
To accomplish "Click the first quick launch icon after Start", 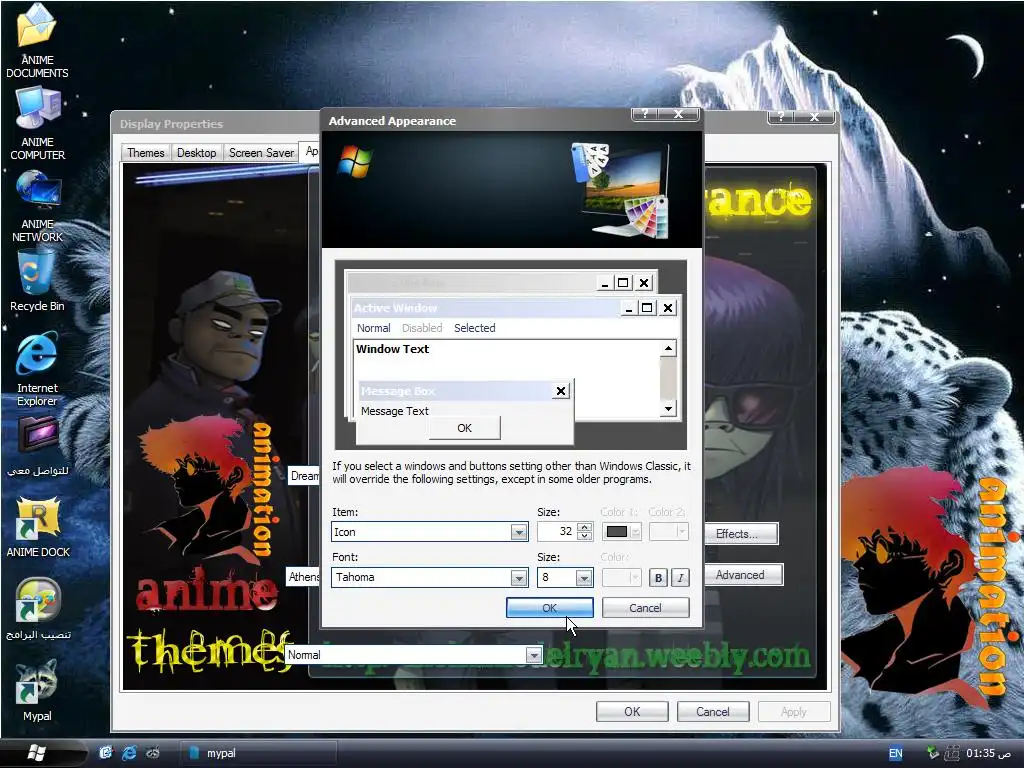I will 106,753.
